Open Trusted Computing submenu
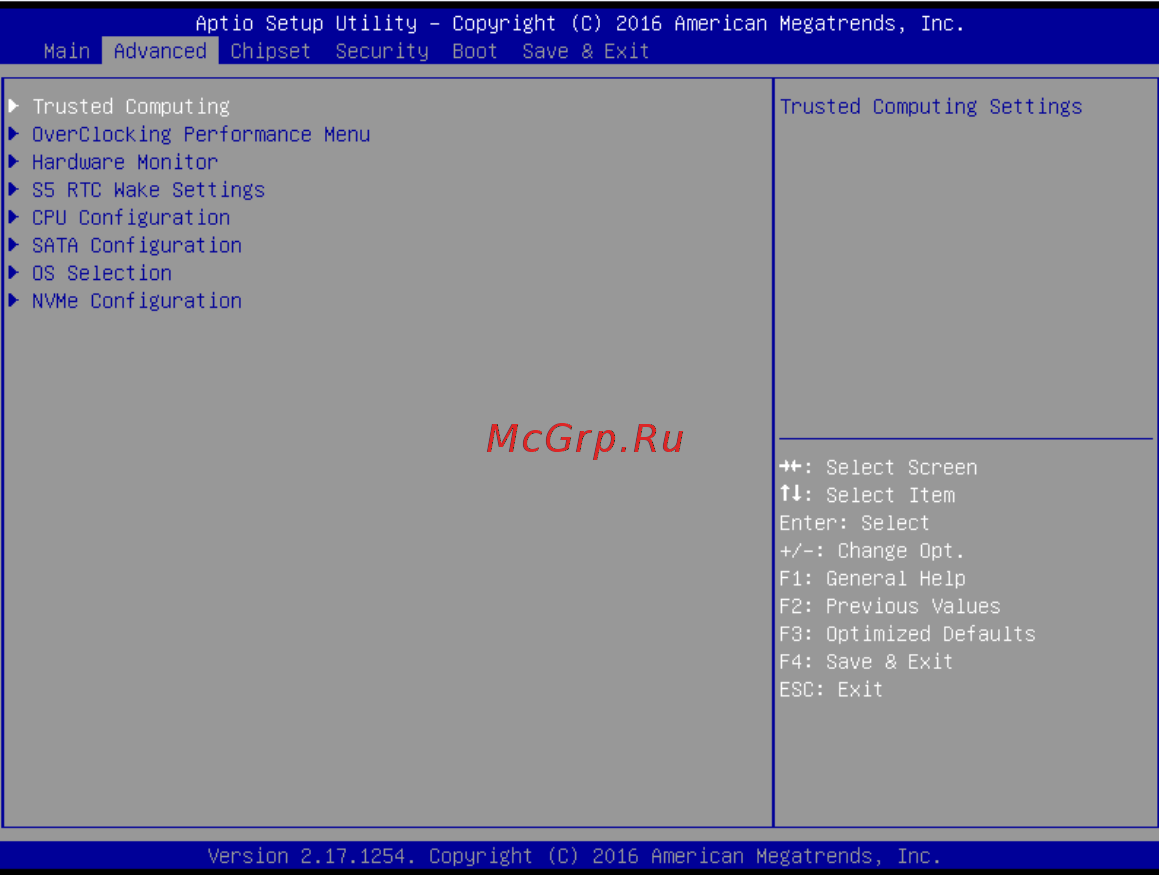 pos(131,106)
